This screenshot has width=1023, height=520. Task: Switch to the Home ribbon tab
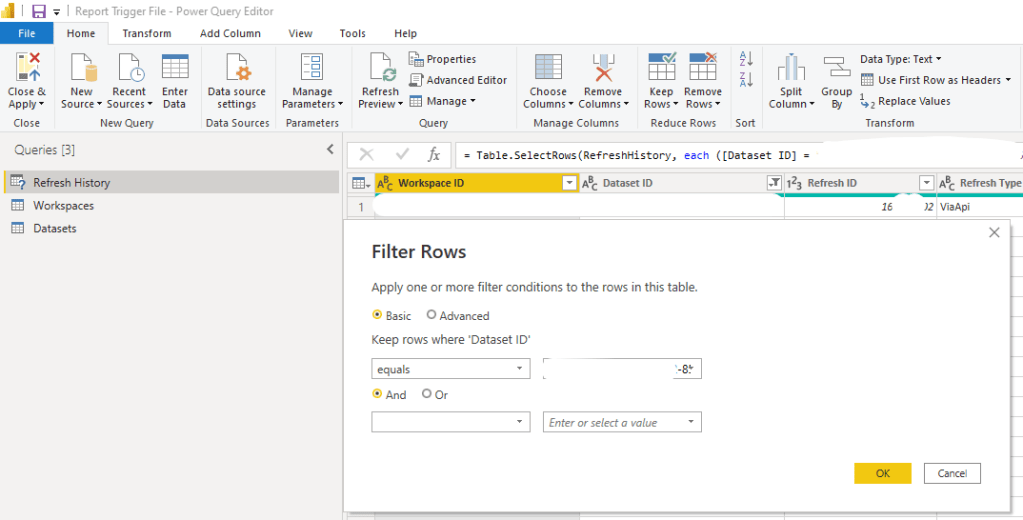81,33
